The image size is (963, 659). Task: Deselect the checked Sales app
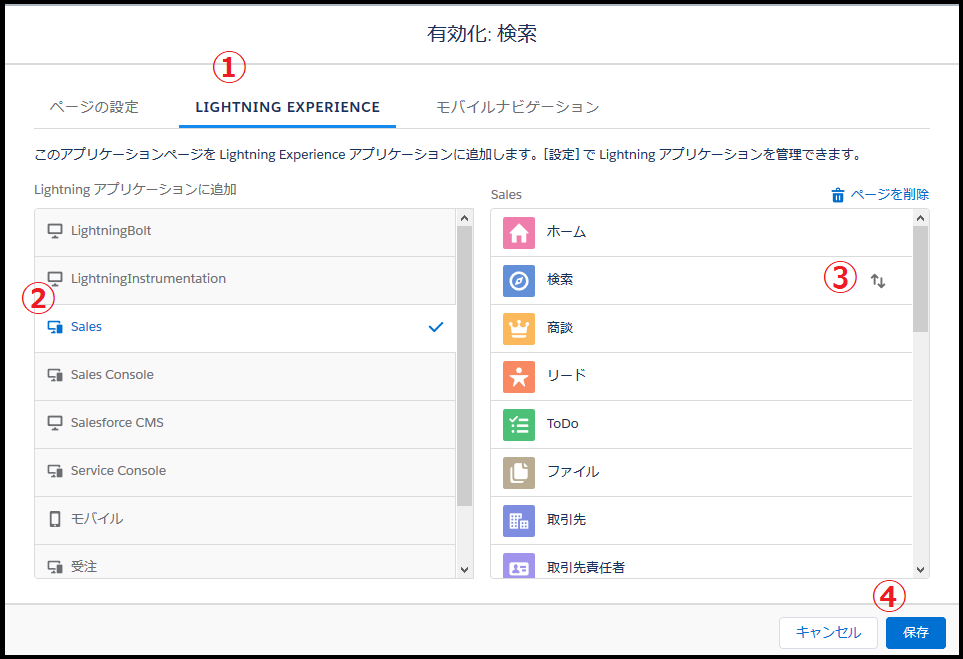tap(245, 329)
